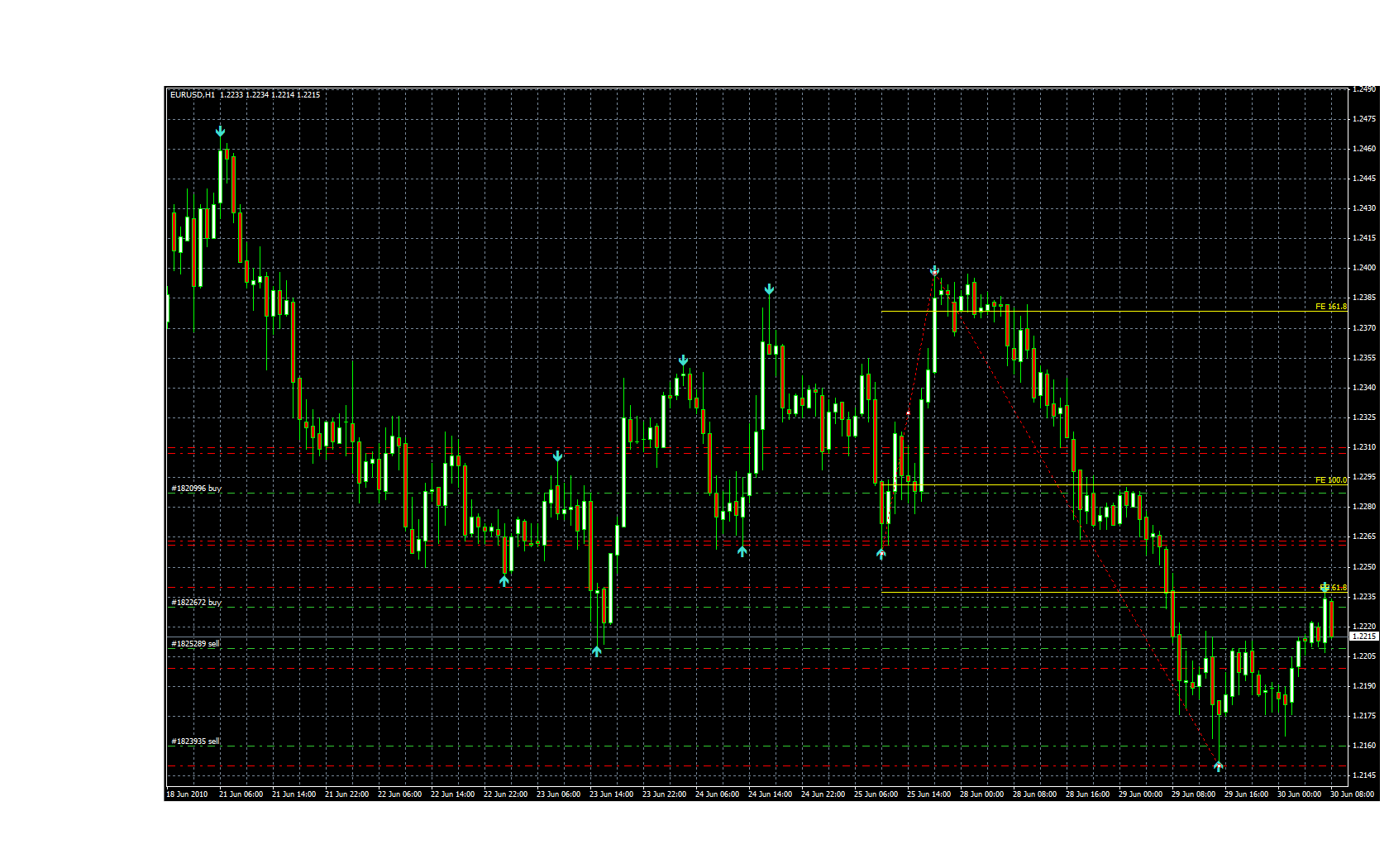Select the up arrow at the 1.2145 swing low
The width and height of the screenshot is (1389, 868).
tap(1218, 766)
